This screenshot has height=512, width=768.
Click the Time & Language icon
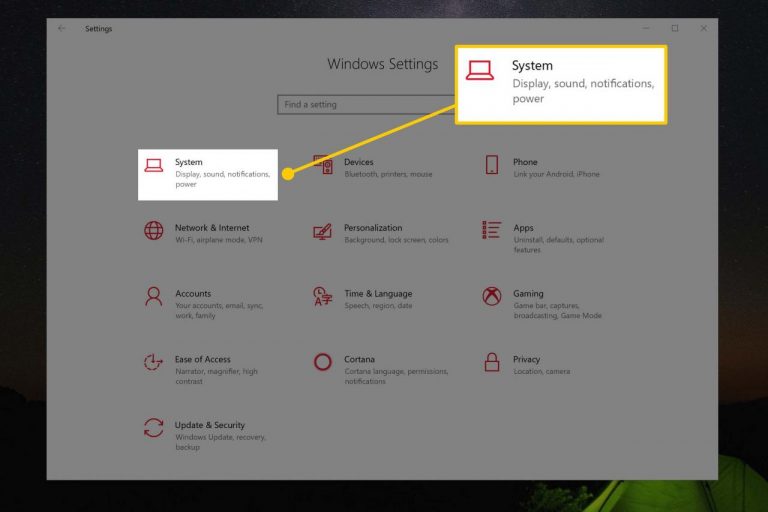(322, 296)
